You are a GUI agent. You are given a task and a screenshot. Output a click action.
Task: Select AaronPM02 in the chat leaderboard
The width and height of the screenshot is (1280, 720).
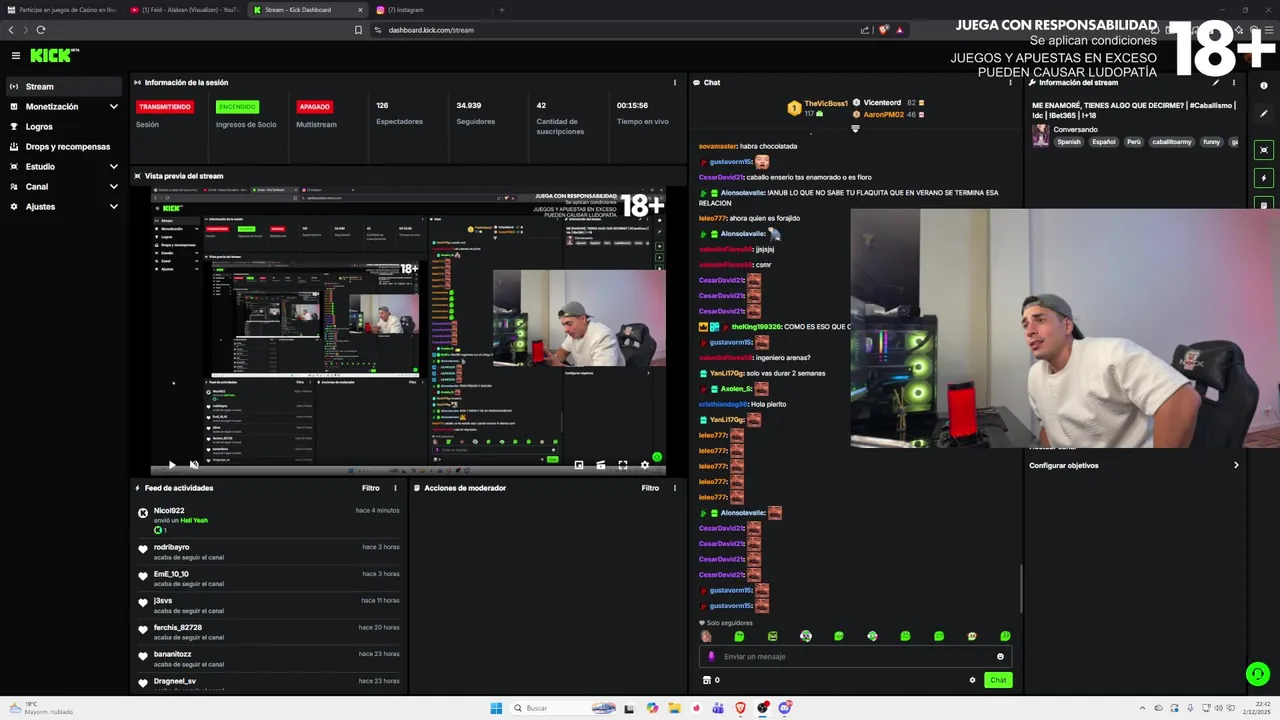pyautogui.click(x=883, y=115)
